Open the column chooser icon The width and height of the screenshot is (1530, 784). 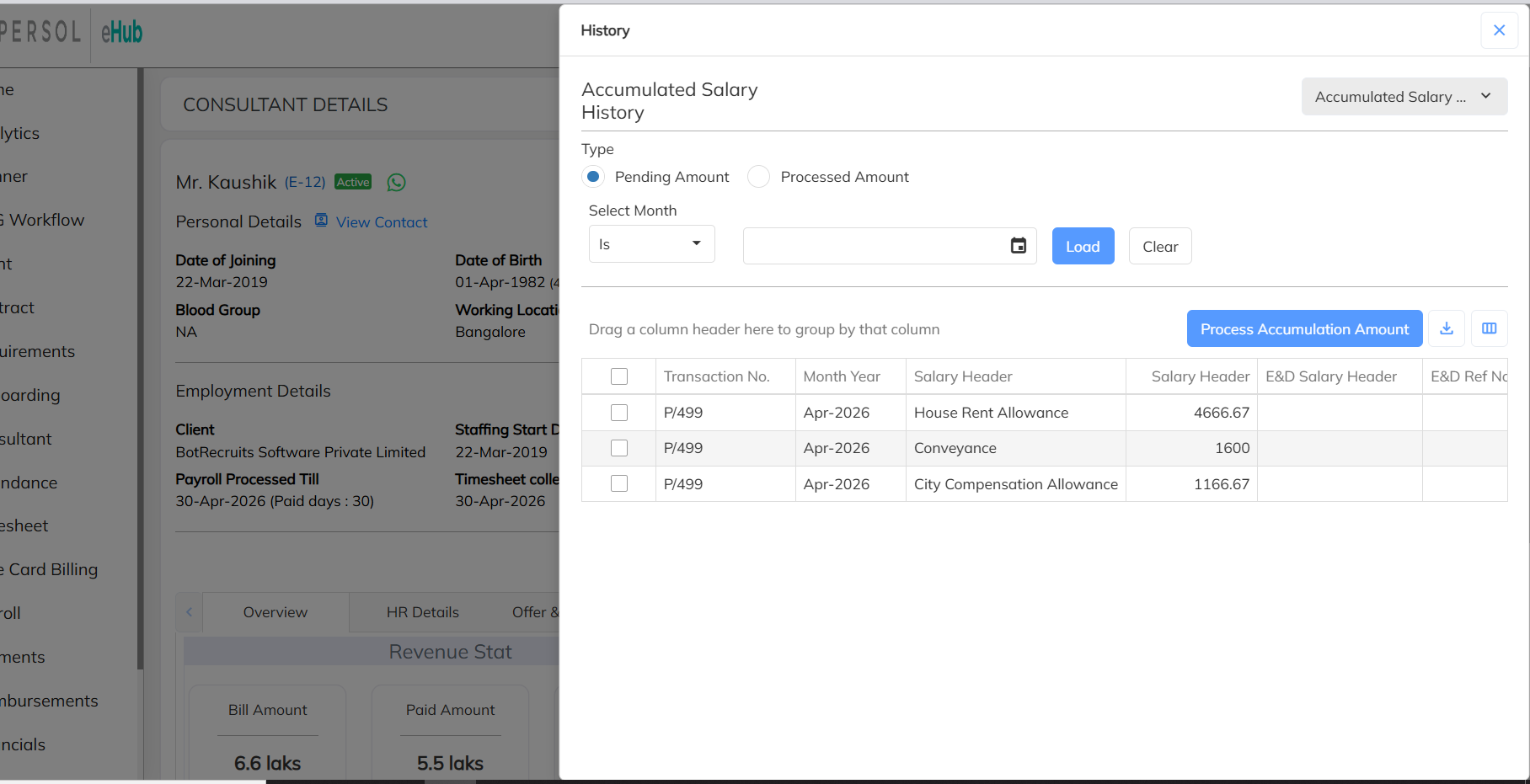1490,328
